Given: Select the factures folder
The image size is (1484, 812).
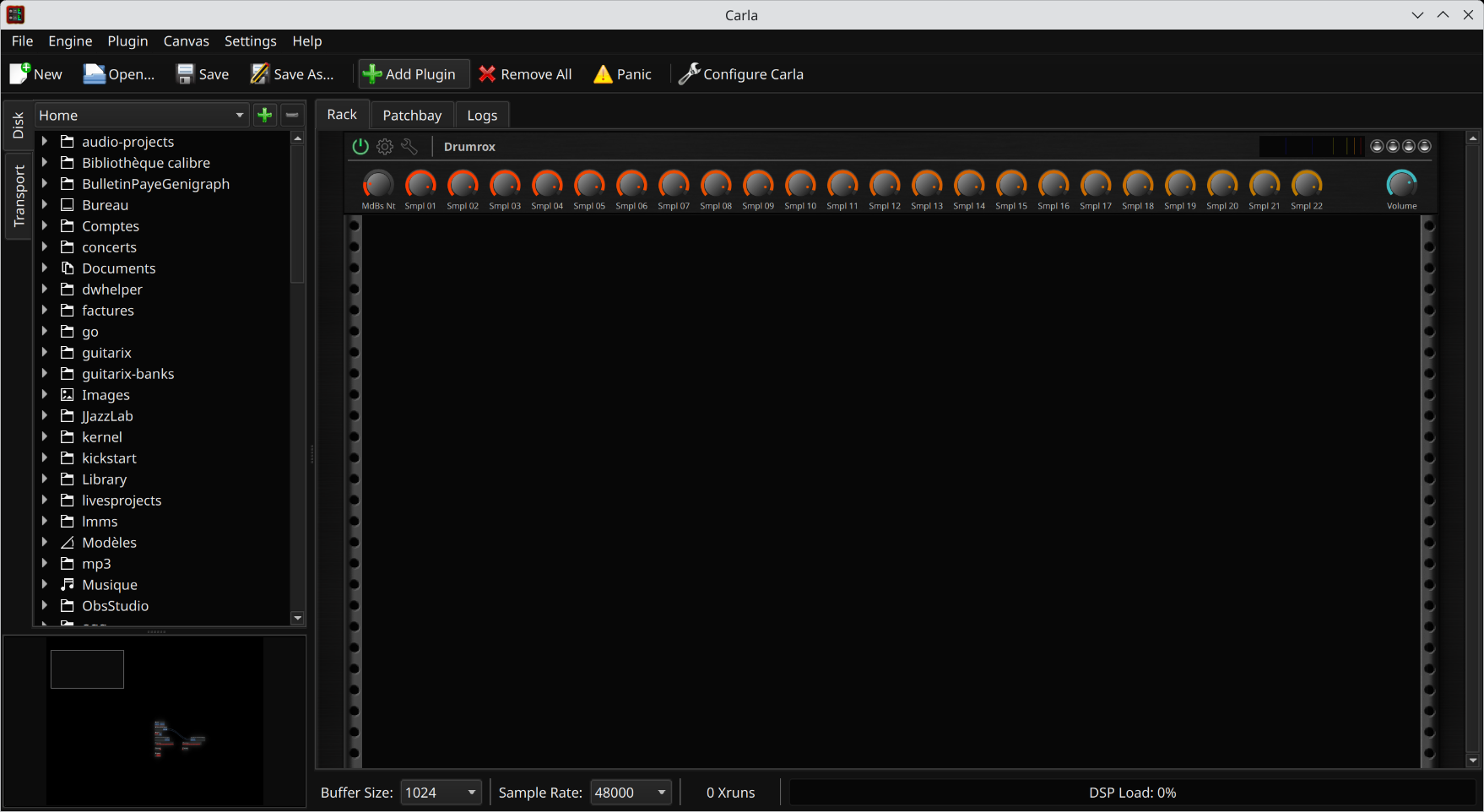Looking at the screenshot, I should (108, 311).
